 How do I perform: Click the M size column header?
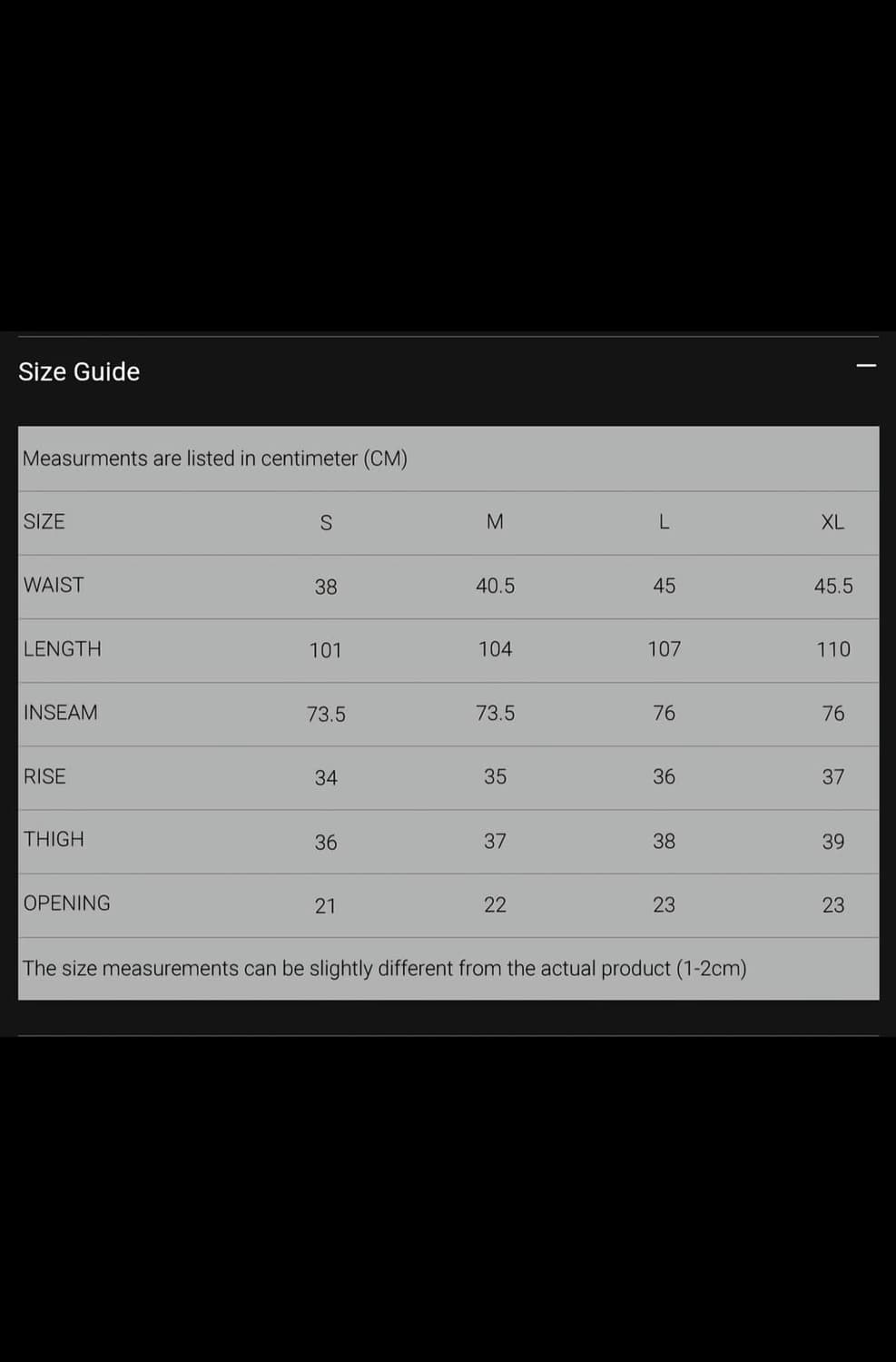495,522
